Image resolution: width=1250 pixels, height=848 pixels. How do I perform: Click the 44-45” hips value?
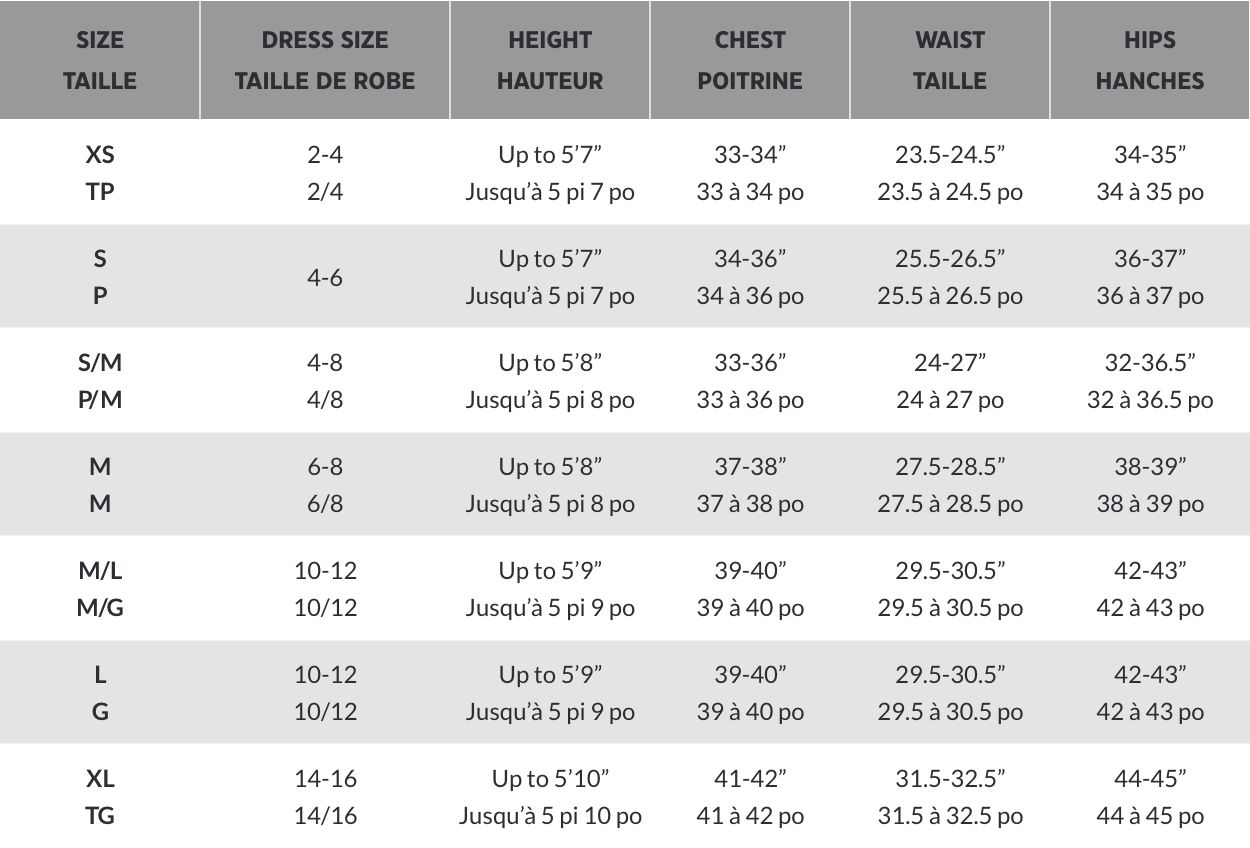click(1150, 779)
